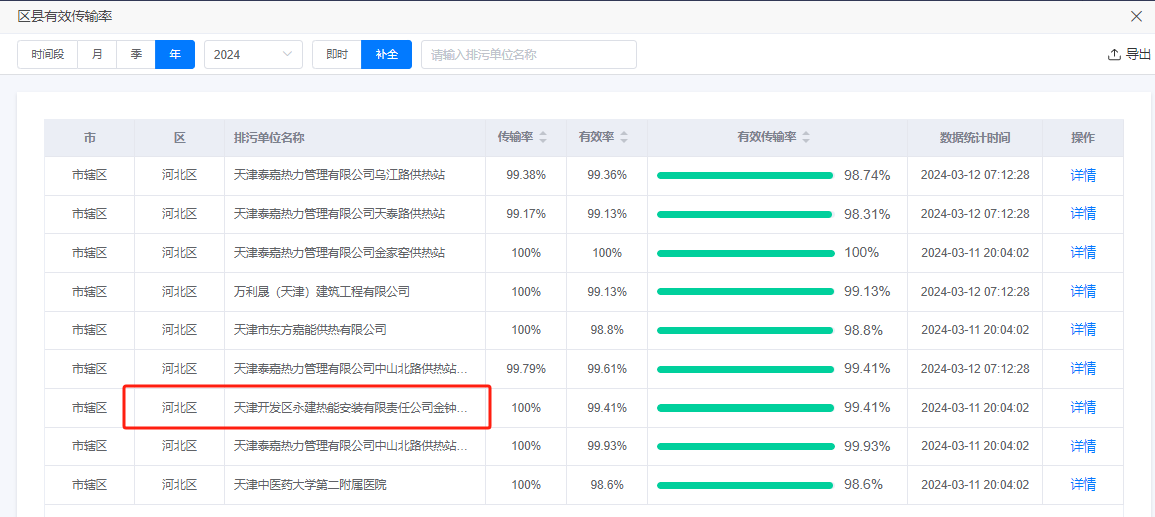
Task: Click the 99.17% 传输率 cell
Action: coord(526,214)
